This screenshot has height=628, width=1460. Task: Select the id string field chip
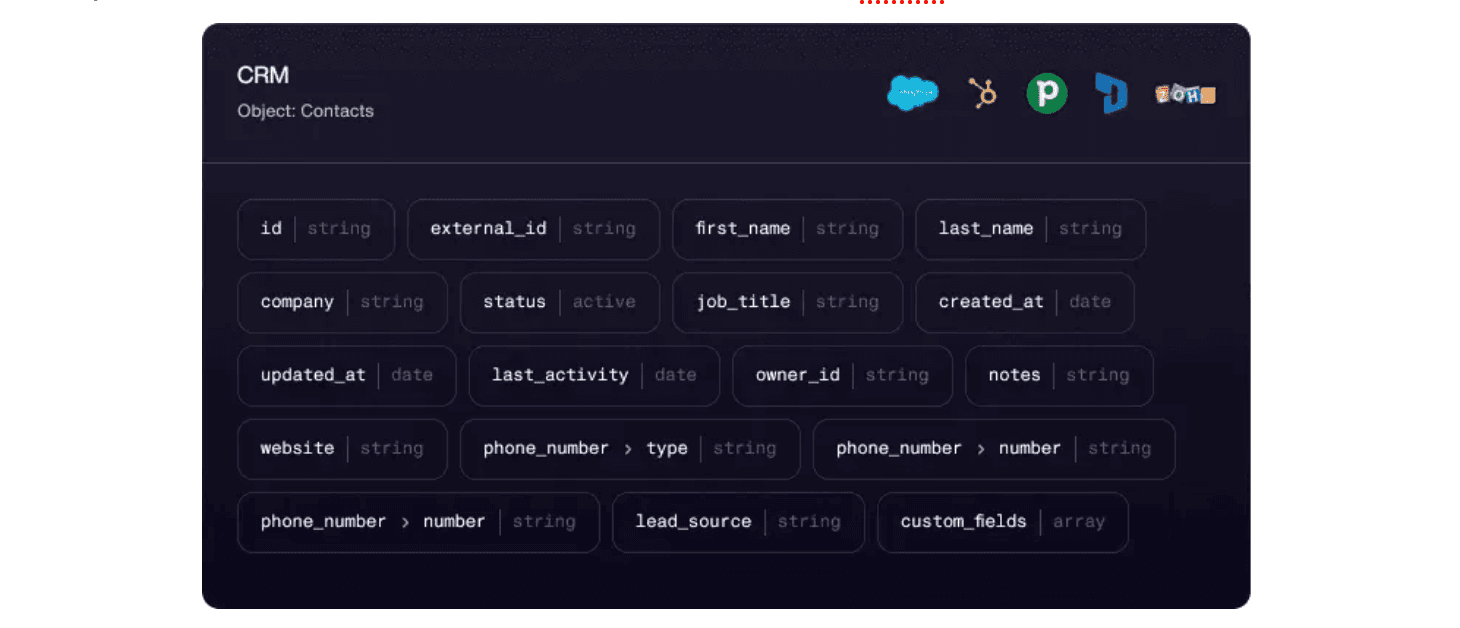[316, 229]
